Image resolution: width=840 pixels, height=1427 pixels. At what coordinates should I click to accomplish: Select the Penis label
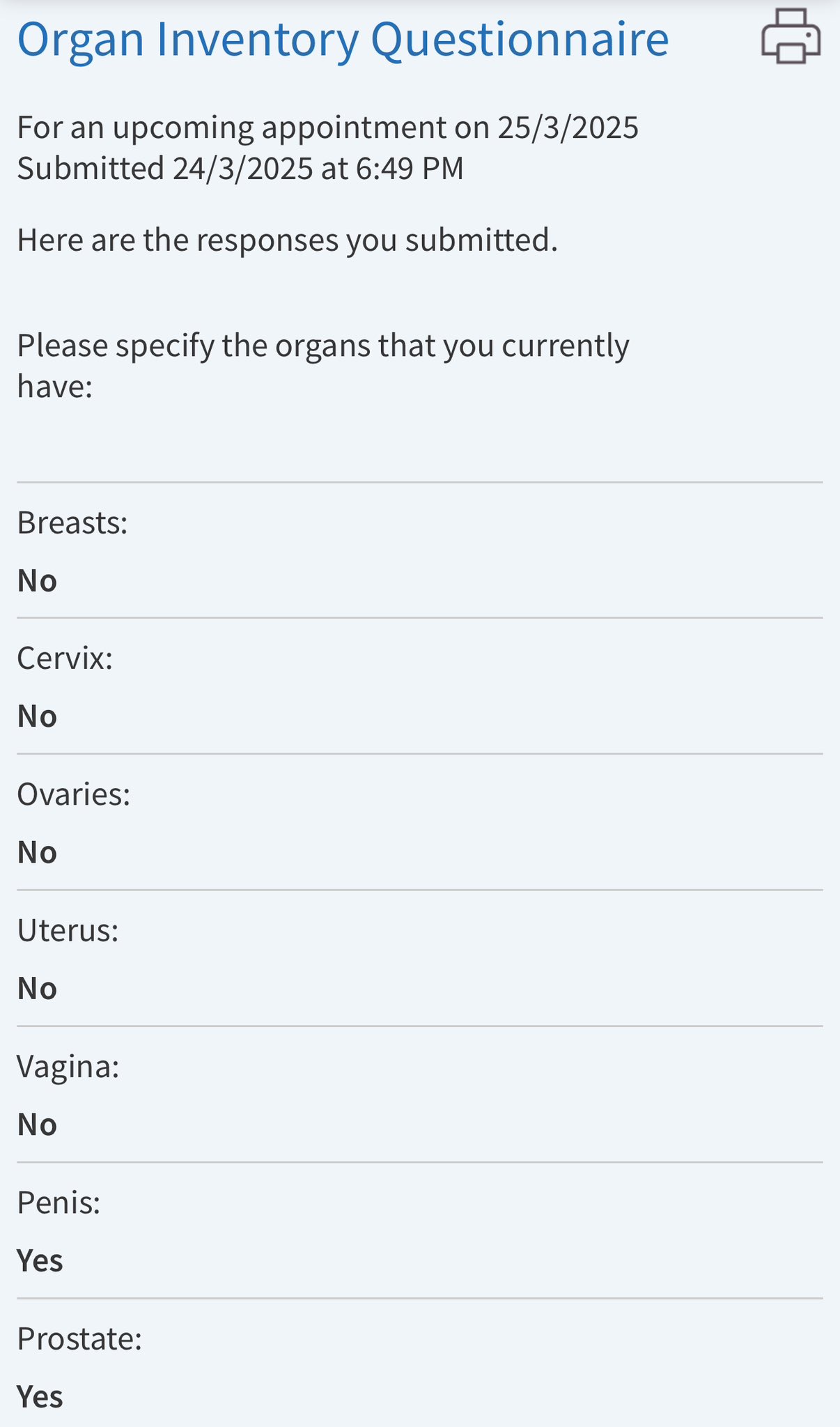point(59,1202)
